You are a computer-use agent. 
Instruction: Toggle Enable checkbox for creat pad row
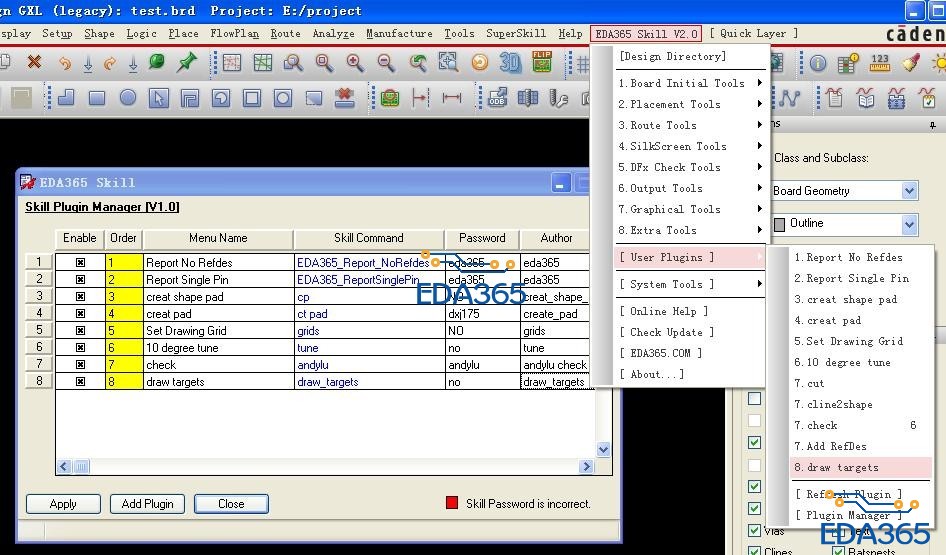coord(80,313)
